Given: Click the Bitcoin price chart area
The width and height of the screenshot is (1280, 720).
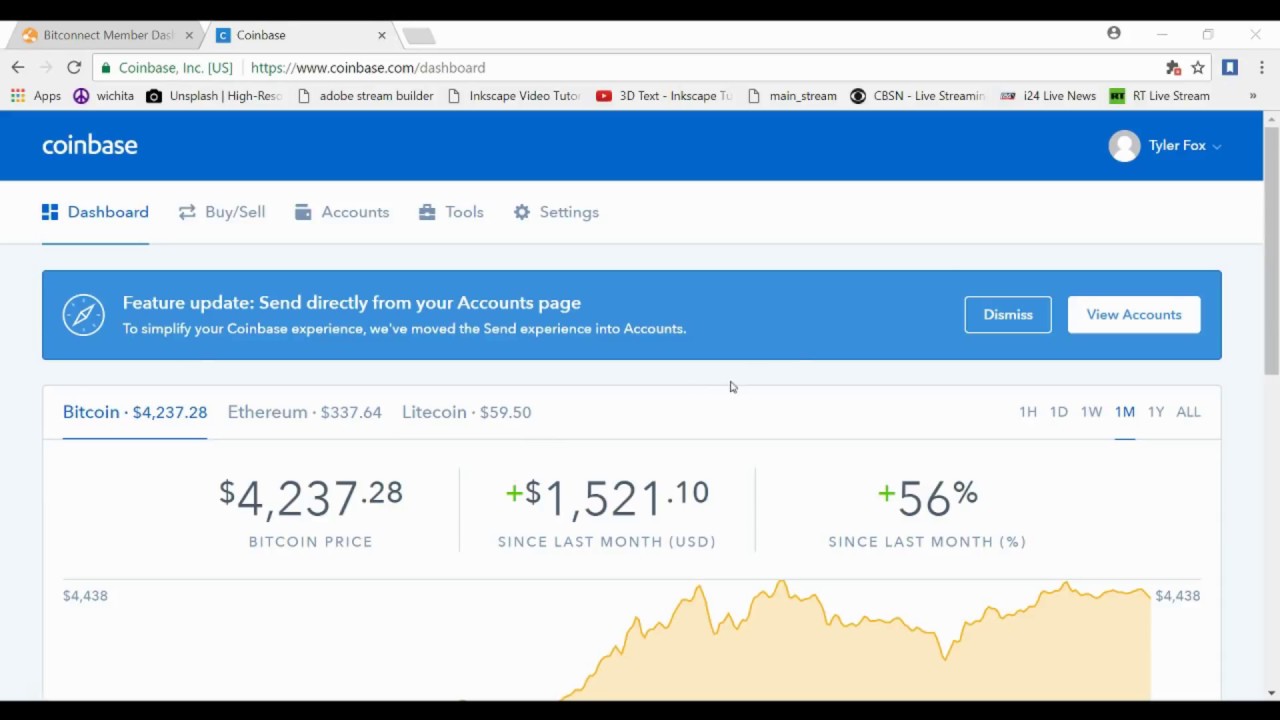Looking at the screenshot, I should [x=632, y=640].
